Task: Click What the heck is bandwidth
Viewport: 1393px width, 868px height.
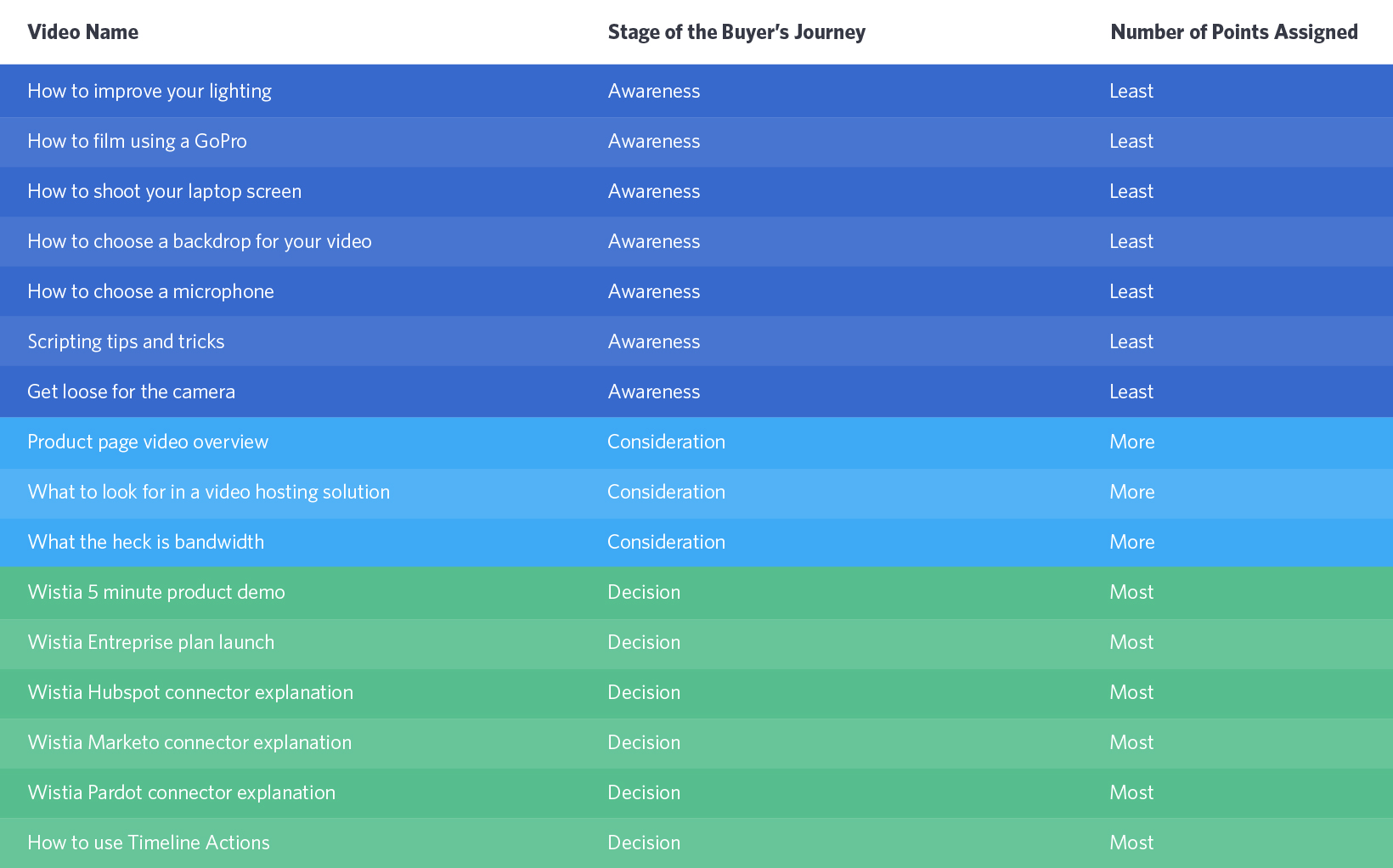Action: coord(145,542)
